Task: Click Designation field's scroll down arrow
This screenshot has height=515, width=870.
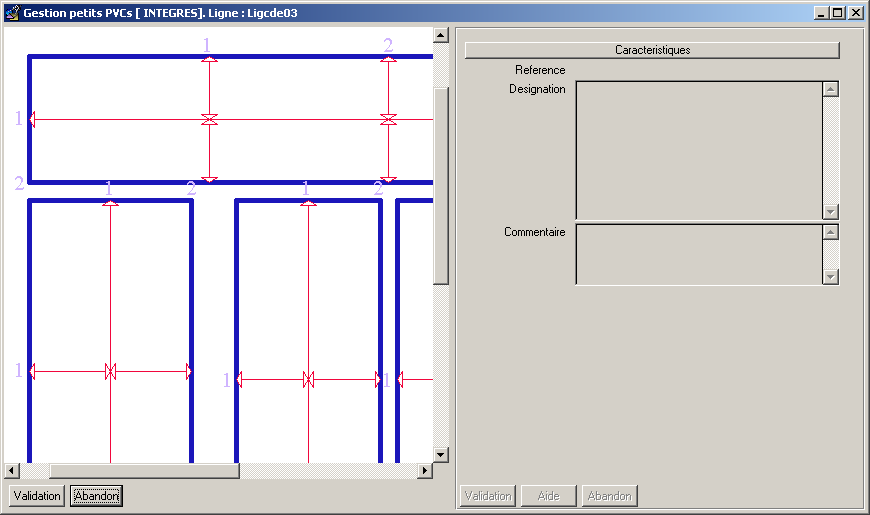Action: pyautogui.click(x=830, y=212)
